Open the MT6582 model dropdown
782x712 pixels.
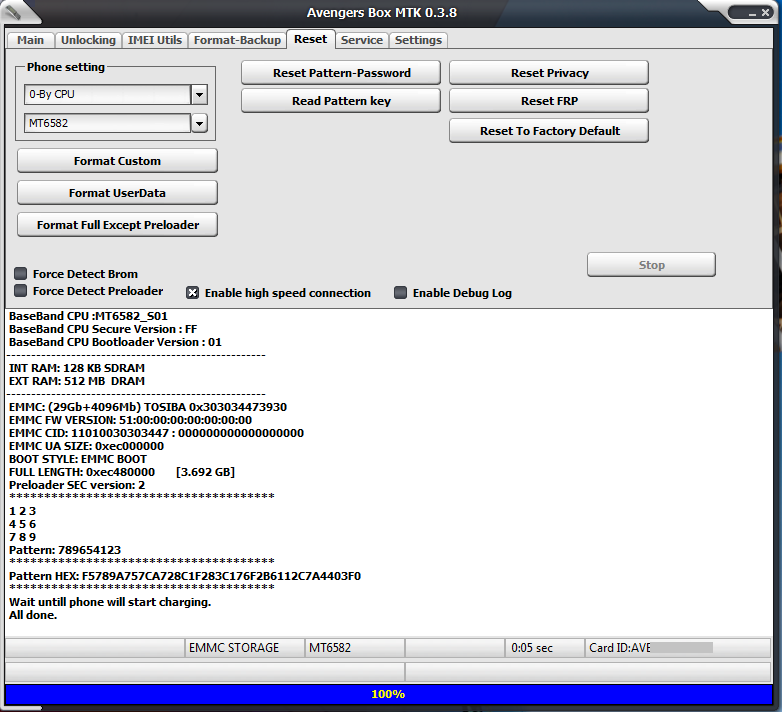point(199,123)
